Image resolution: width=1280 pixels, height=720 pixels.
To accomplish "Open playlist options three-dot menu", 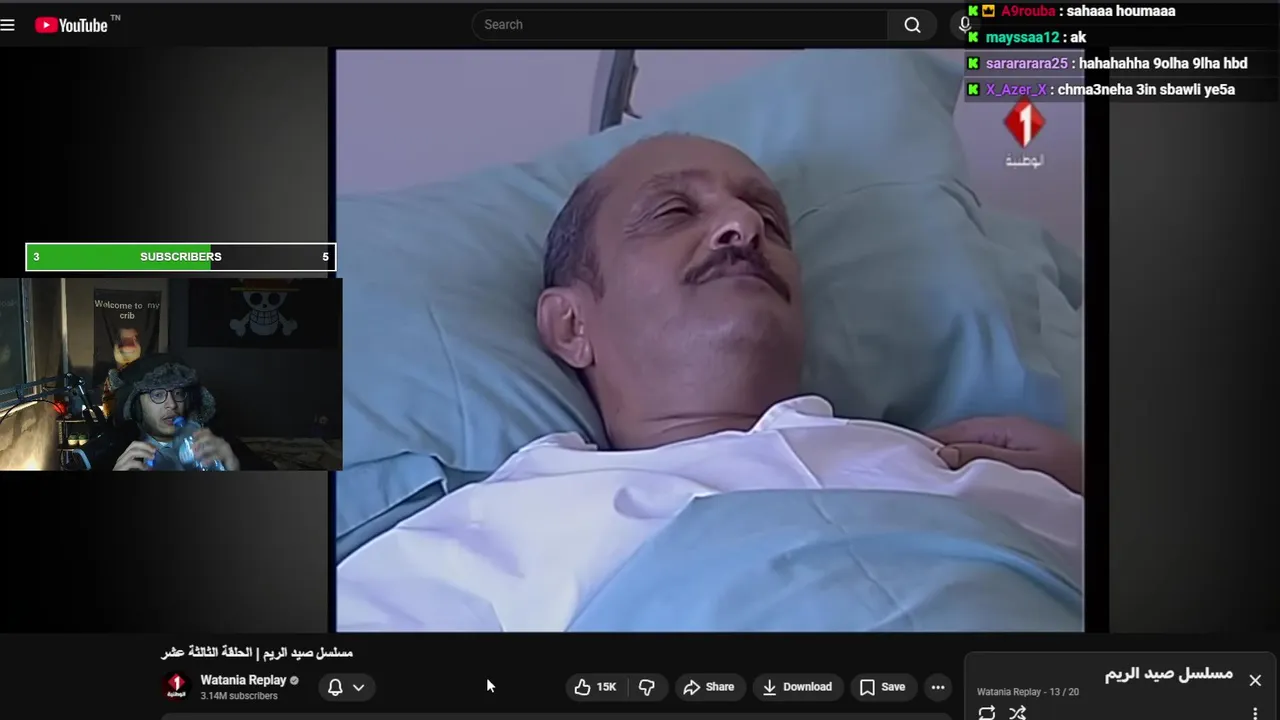I will pyautogui.click(x=1255, y=713).
